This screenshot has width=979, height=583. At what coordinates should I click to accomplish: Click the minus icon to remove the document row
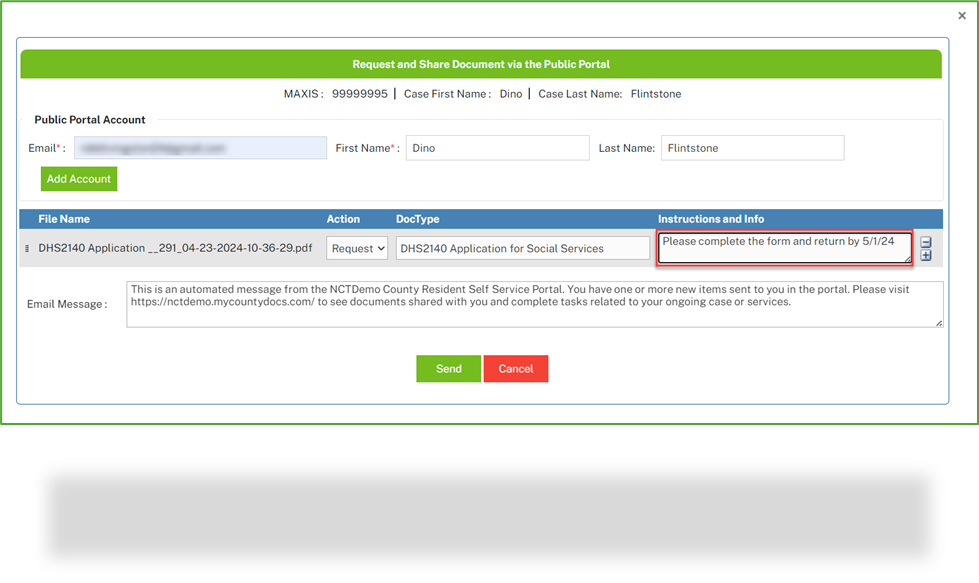(x=926, y=242)
